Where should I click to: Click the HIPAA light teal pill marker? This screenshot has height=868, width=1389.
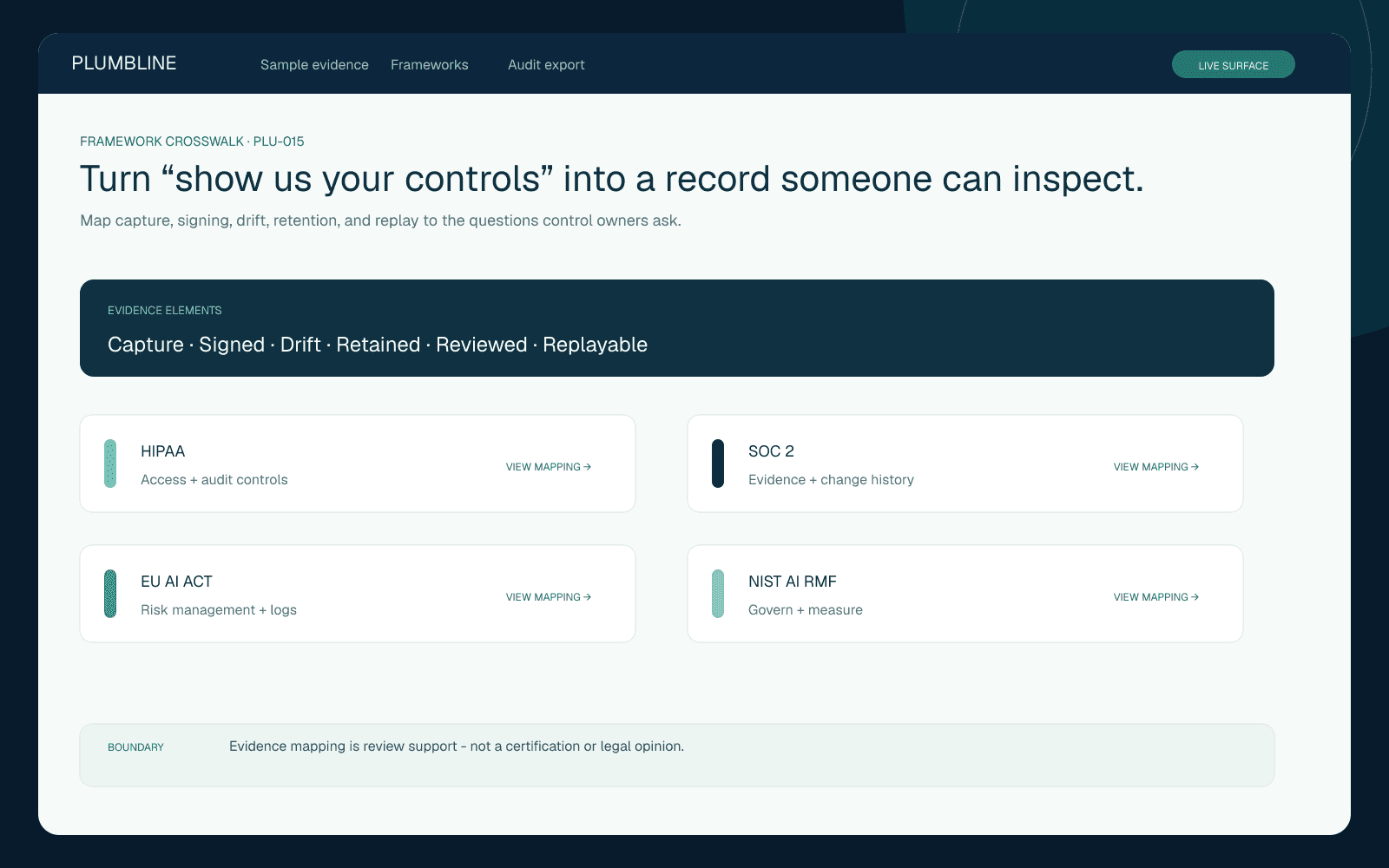tap(110, 464)
